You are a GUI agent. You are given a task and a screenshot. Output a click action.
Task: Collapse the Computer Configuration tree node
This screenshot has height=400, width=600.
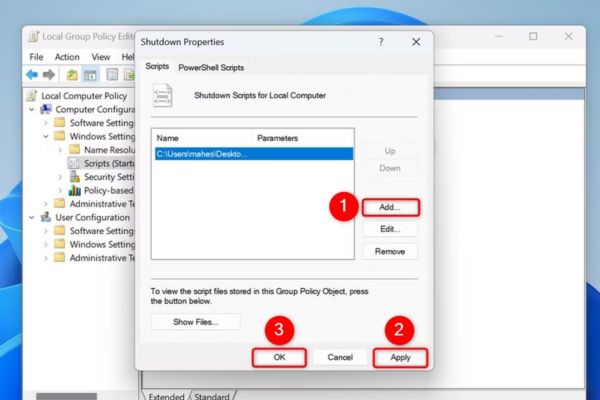[33, 109]
